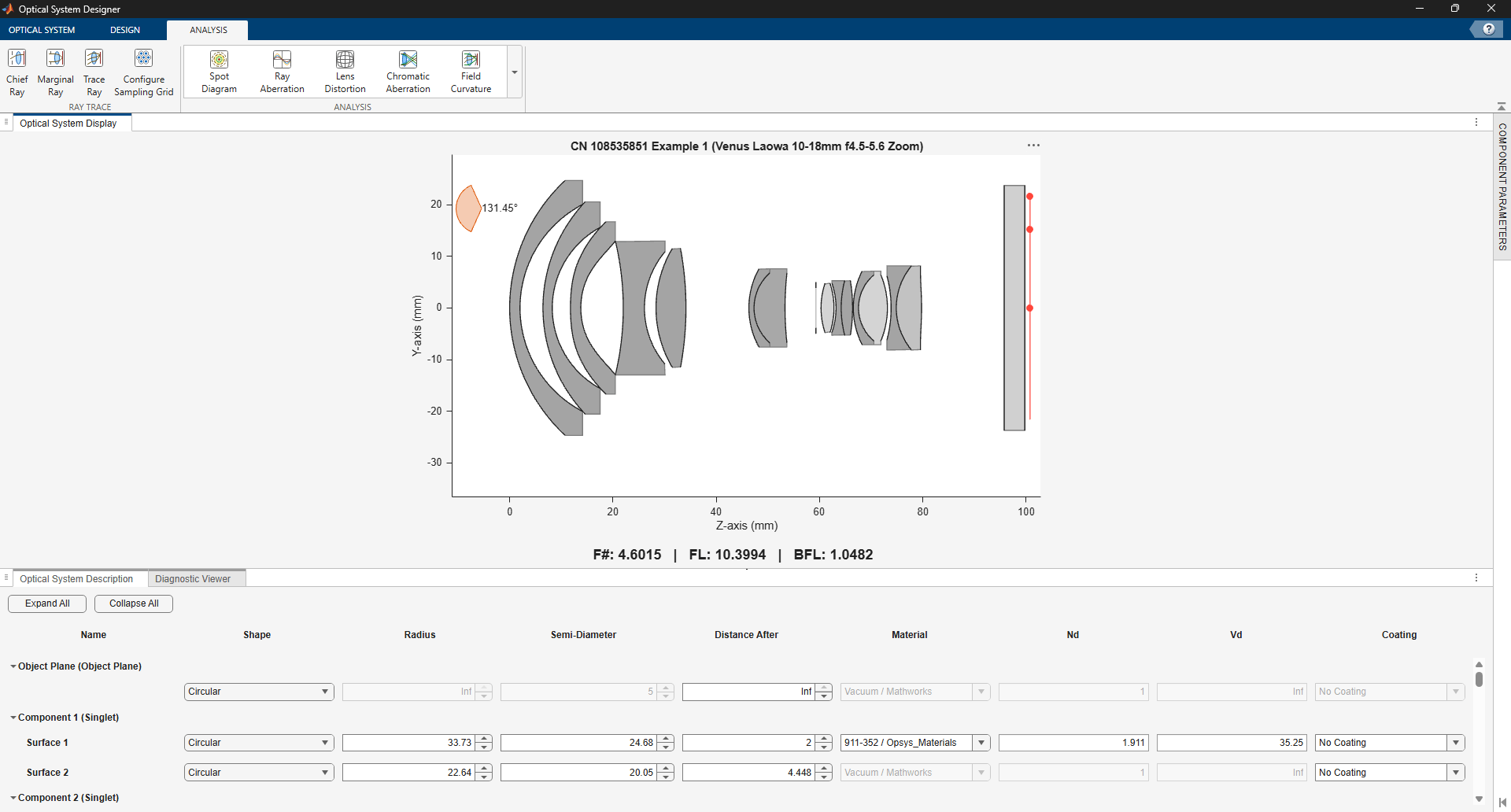Click the image plane sensor rectangle
This screenshot has height=812, width=1511.
(1014, 308)
